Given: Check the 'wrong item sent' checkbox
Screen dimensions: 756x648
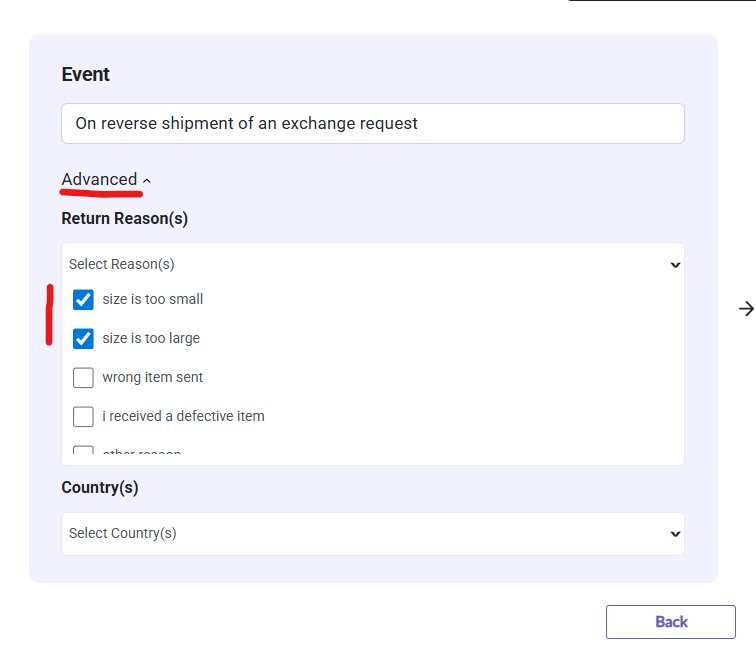Looking at the screenshot, I should [x=83, y=378].
